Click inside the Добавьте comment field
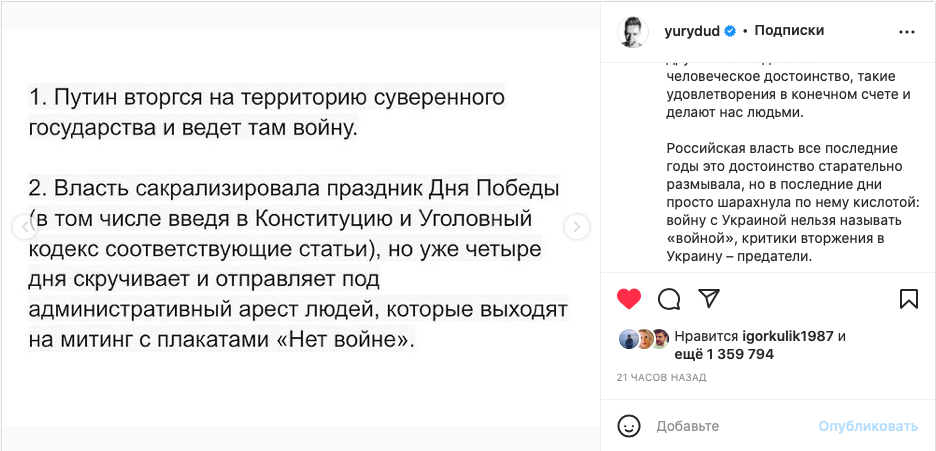 click(730, 426)
